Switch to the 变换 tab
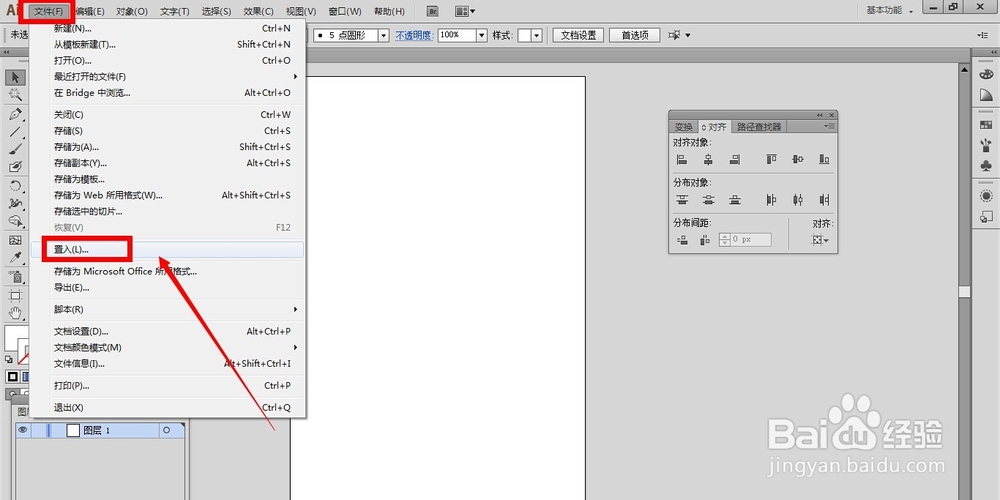 click(683, 127)
